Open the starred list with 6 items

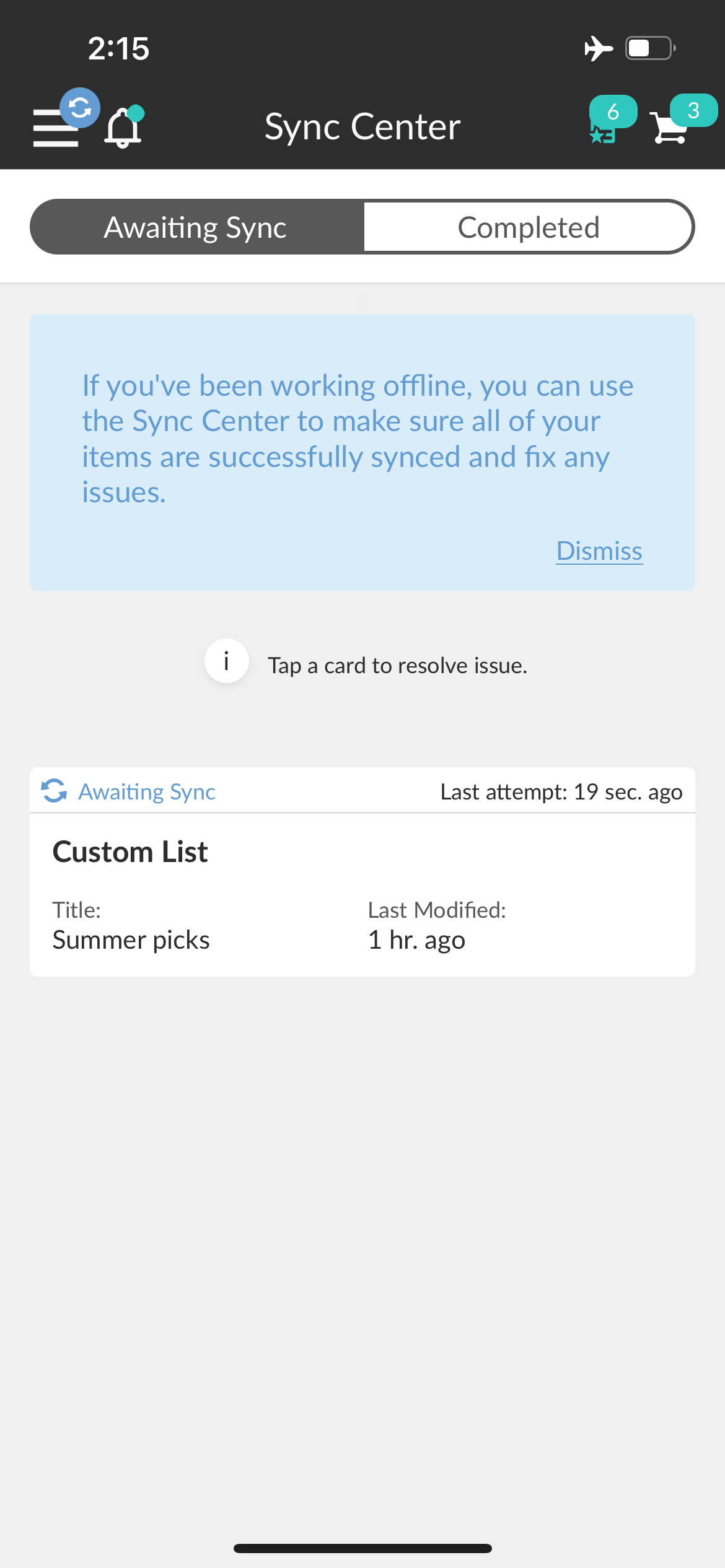[x=610, y=120]
